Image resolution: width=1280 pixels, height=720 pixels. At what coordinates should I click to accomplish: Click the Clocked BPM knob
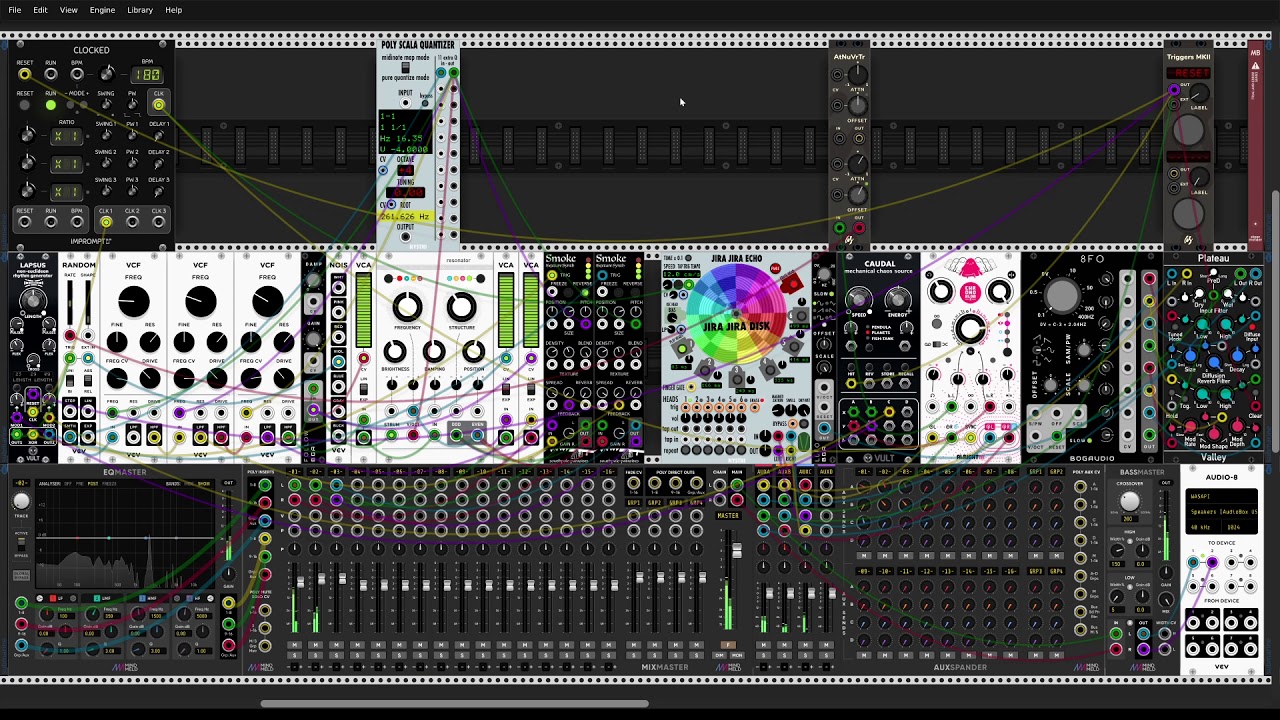[x=107, y=74]
